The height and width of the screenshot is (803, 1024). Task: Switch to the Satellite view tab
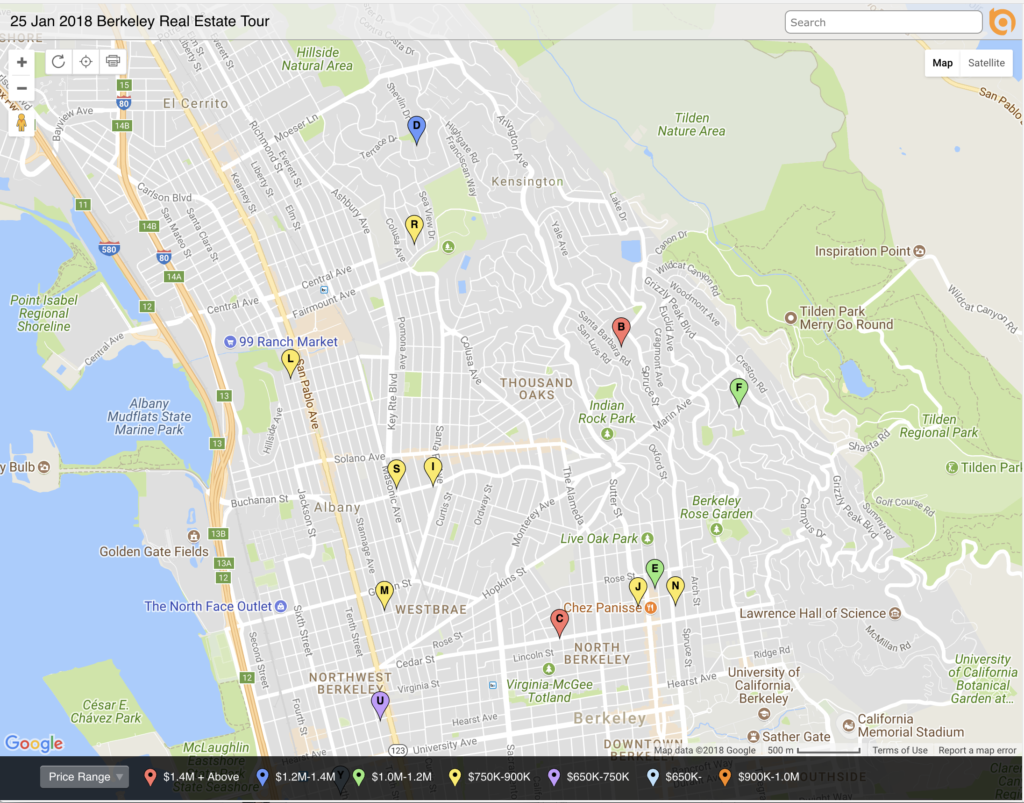[x=986, y=63]
